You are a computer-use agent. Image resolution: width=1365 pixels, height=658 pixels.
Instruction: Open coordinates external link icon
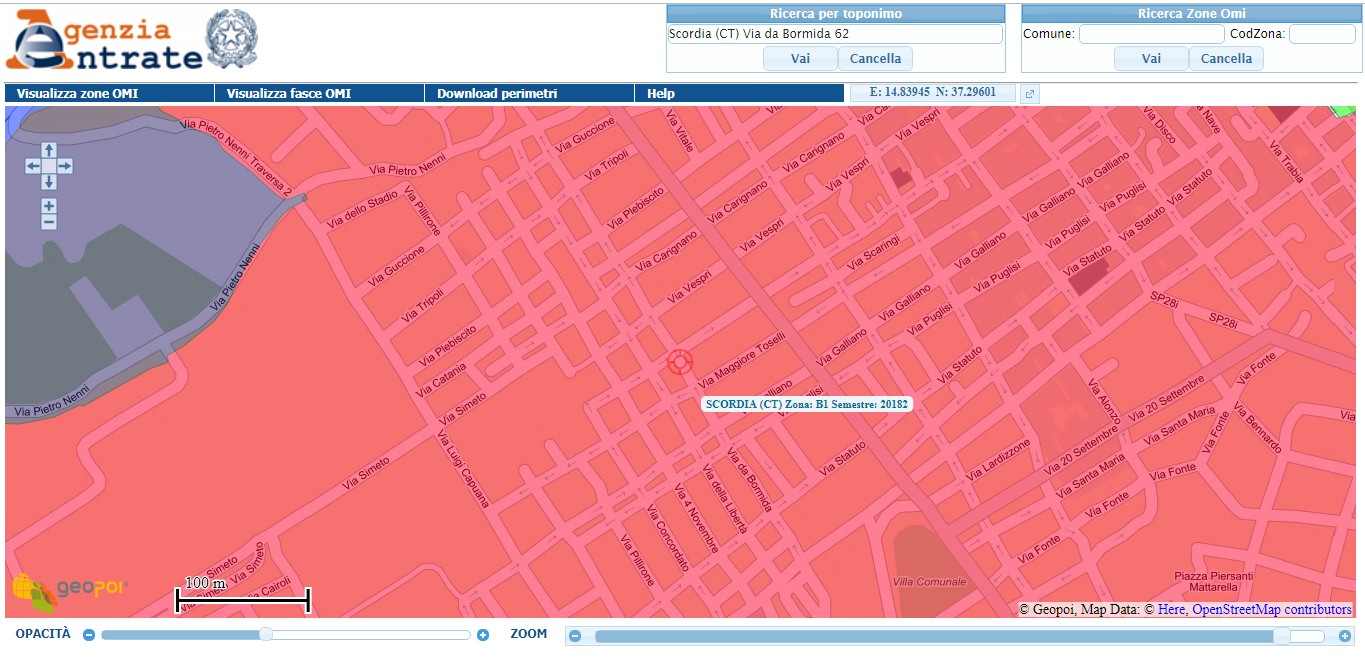pos(1029,94)
